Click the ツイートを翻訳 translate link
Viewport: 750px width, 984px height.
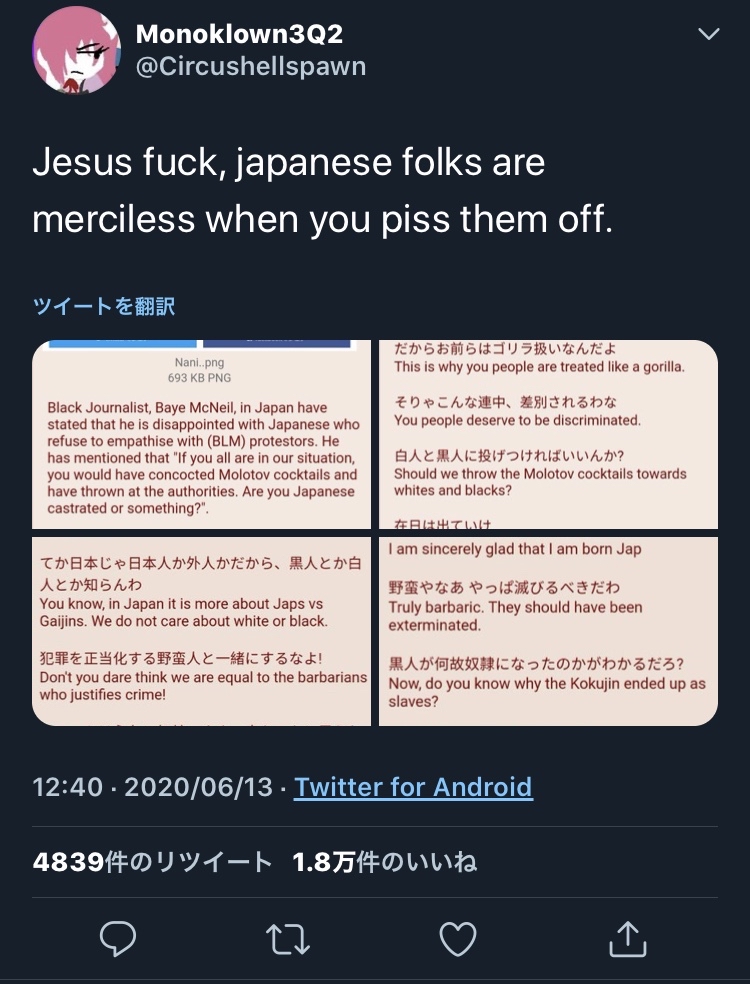pos(104,306)
